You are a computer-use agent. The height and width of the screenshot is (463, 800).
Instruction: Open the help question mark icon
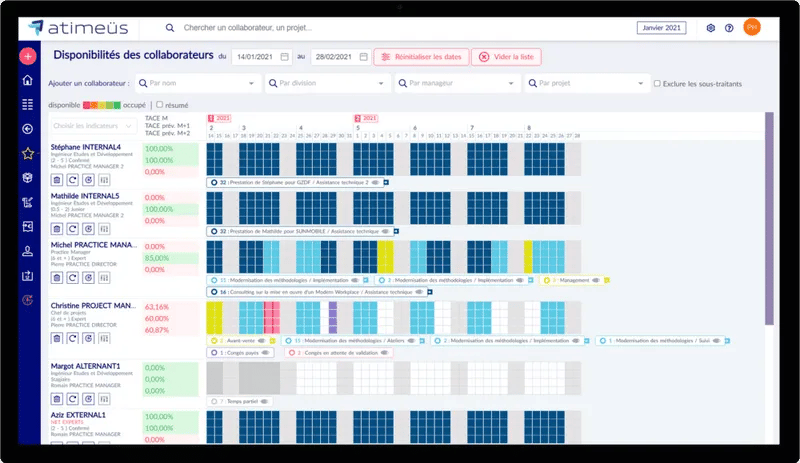(x=729, y=28)
